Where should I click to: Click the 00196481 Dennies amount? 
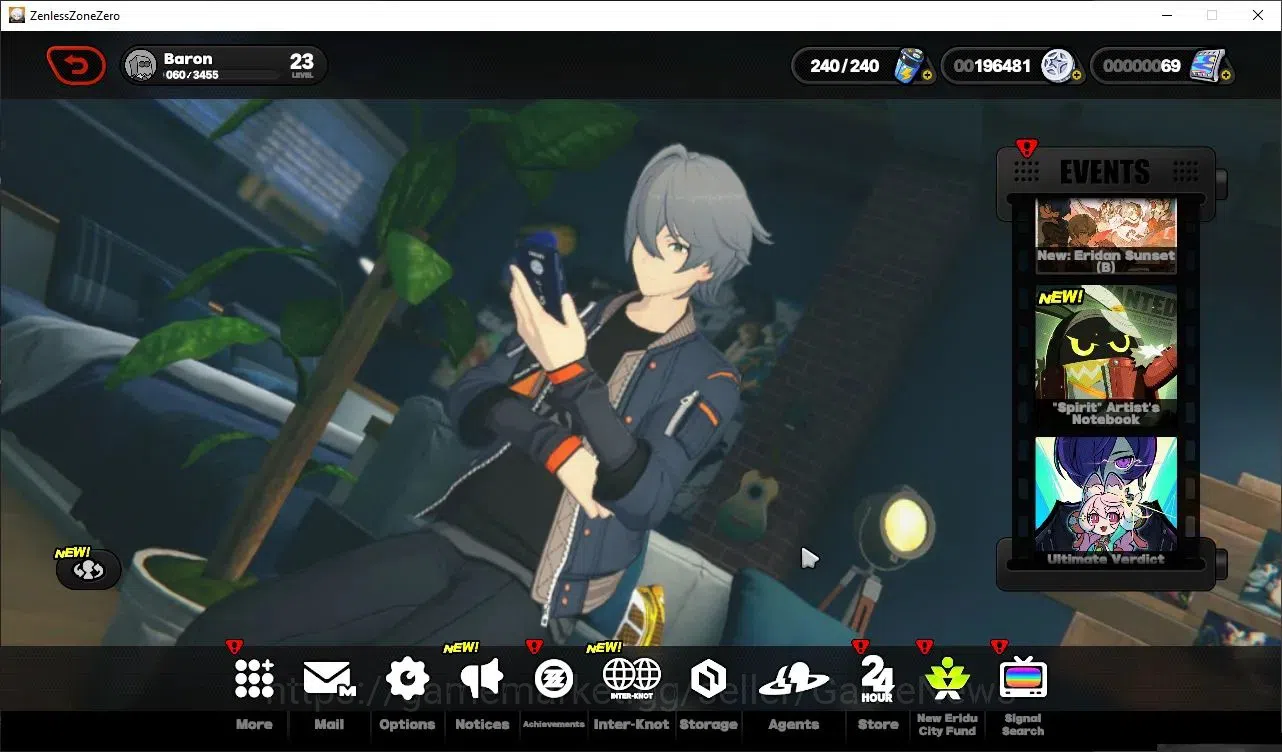(992, 66)
